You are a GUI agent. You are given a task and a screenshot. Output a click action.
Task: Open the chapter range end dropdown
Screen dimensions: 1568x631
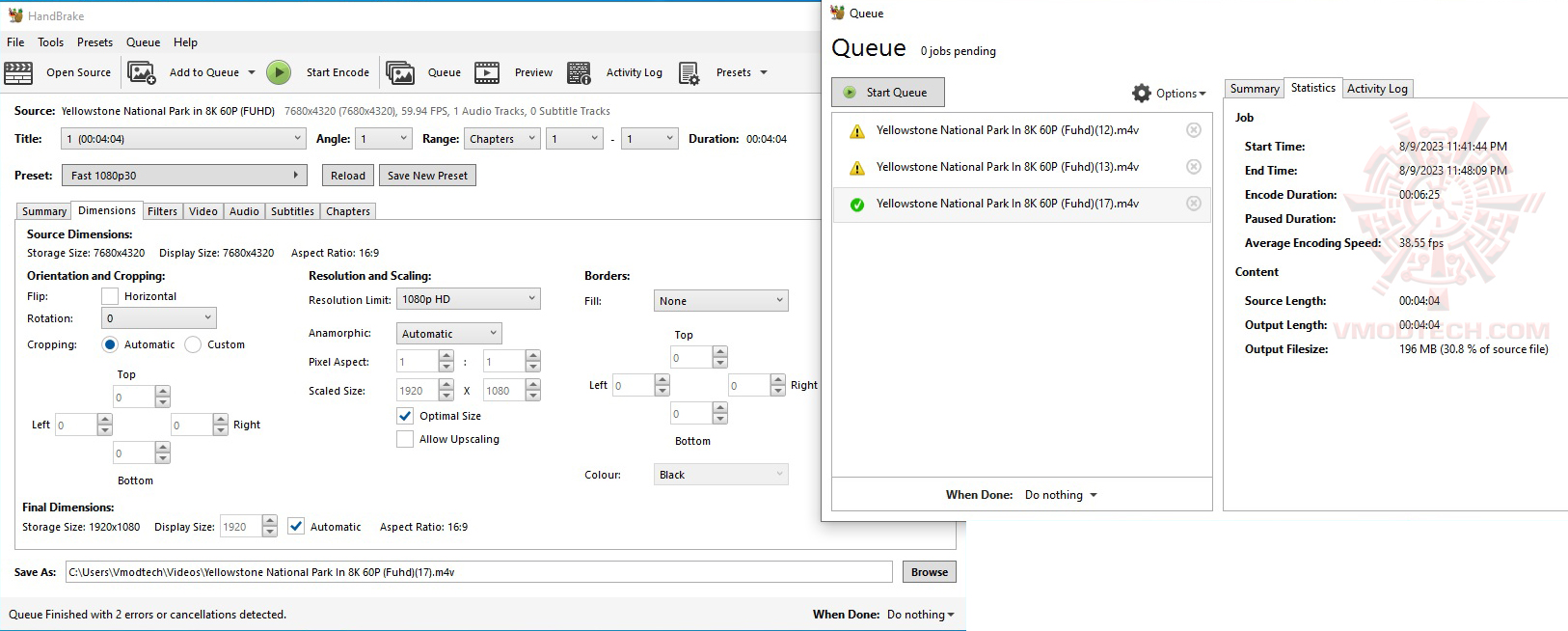pyautogui.click(x=650, y=139)
